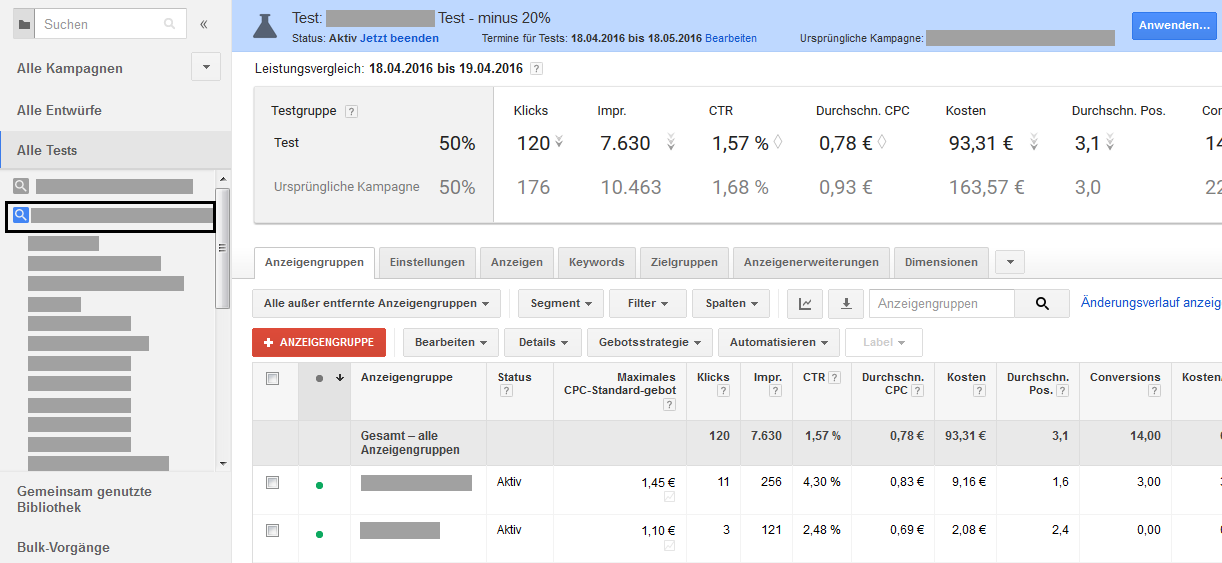
Task: Click the search magnifier button for Anzeigengruppen
Action: pos(1042,304)
